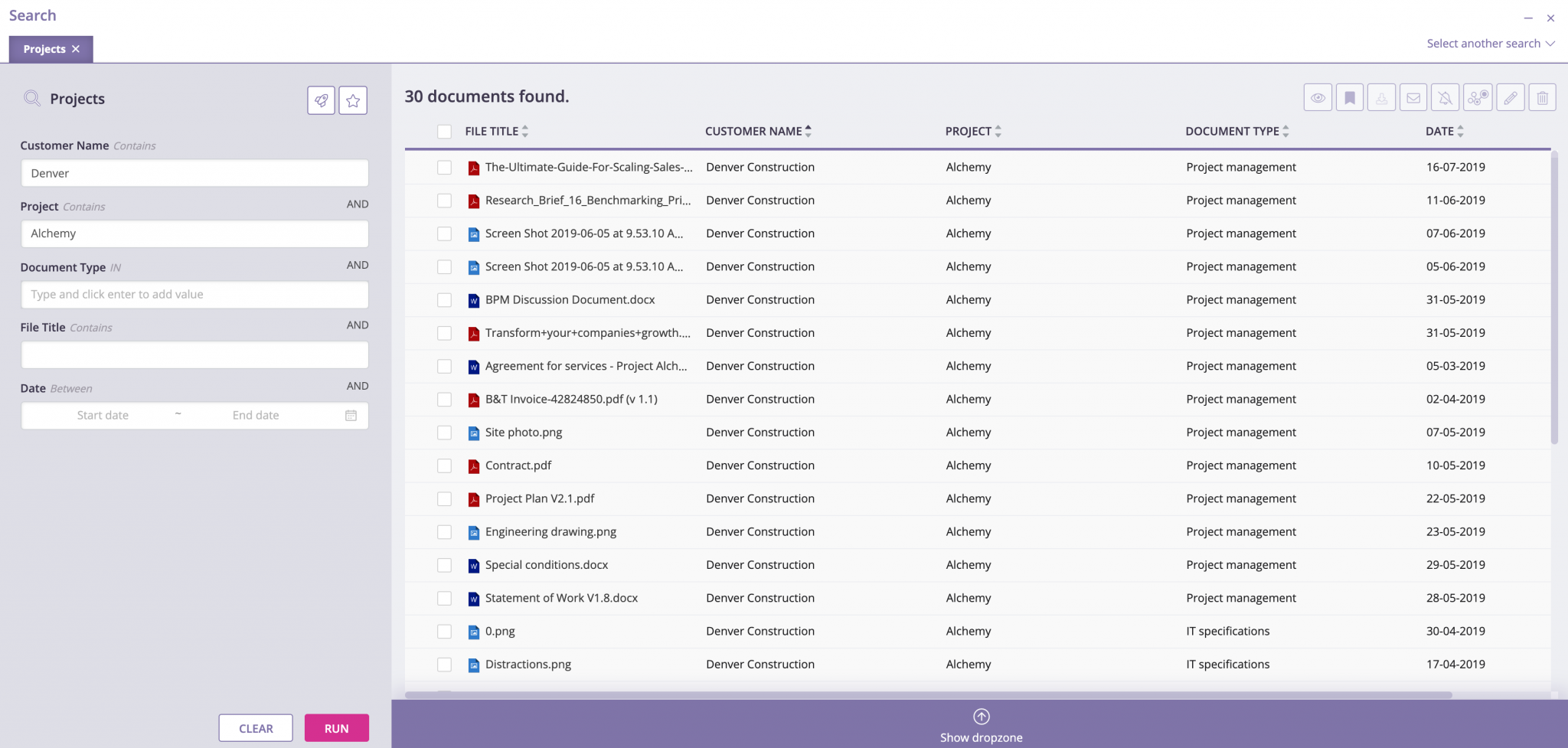Launch search with the rocket icon
1568x748 pixels.
coord(321,100)
